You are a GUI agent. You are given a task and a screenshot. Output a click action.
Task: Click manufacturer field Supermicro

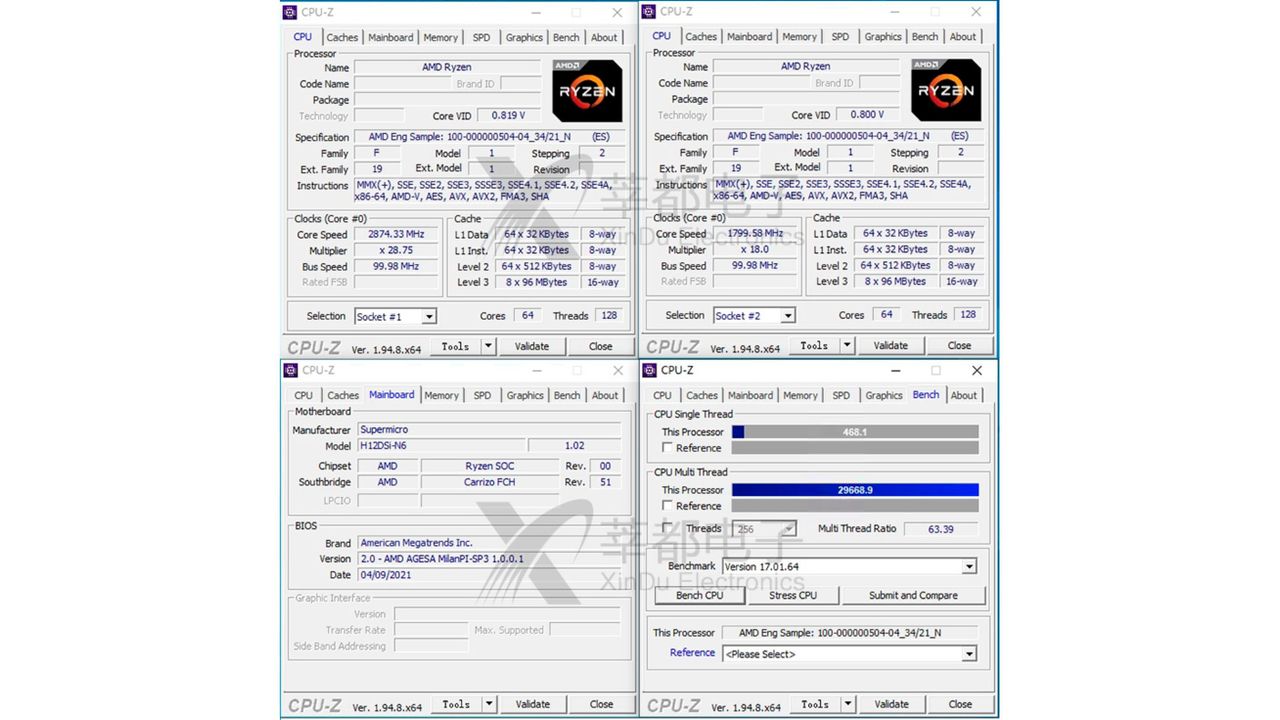pos(488,430)
